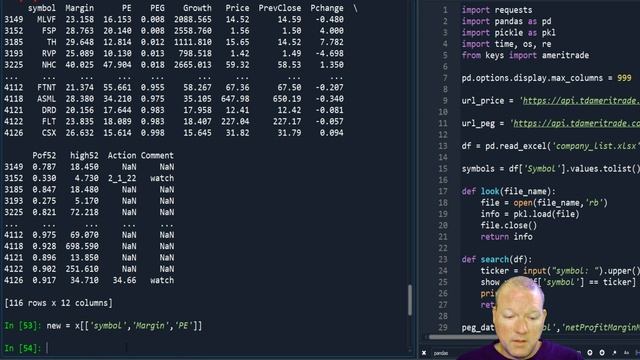
Task: Click 'file.close()' line in editor
Action: (509, 226)
